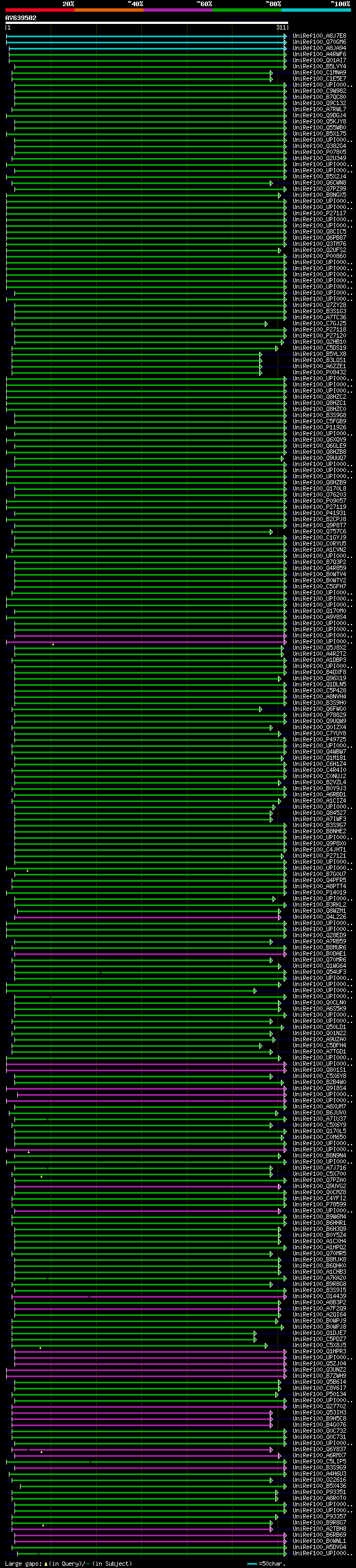Select the UniRef100_Q9C132 label

point(319,103)
